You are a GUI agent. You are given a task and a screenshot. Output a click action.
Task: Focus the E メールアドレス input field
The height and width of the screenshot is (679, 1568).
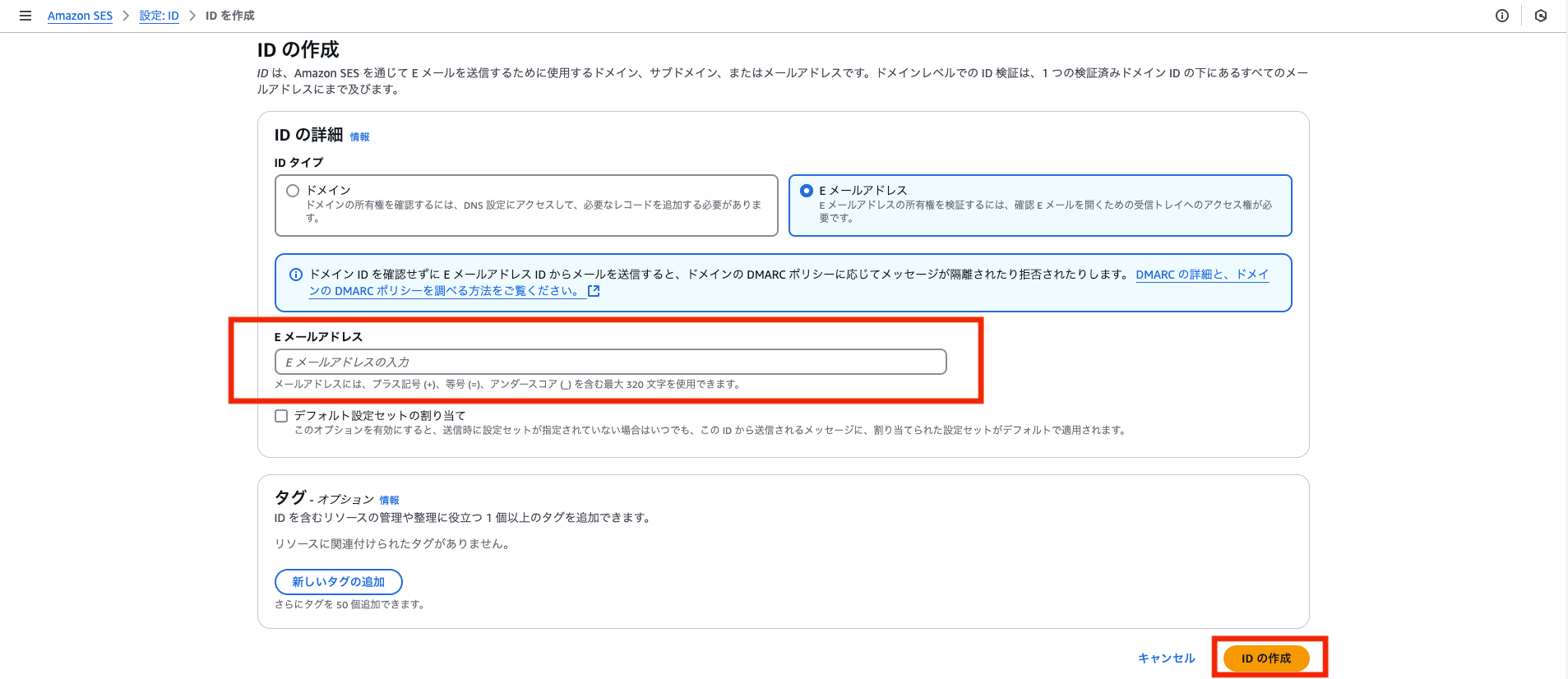tap(610, 362)
